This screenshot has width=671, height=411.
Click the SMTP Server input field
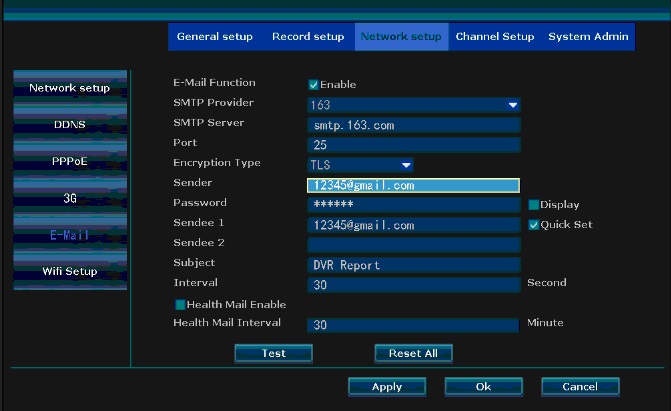(x=414, y=125)
